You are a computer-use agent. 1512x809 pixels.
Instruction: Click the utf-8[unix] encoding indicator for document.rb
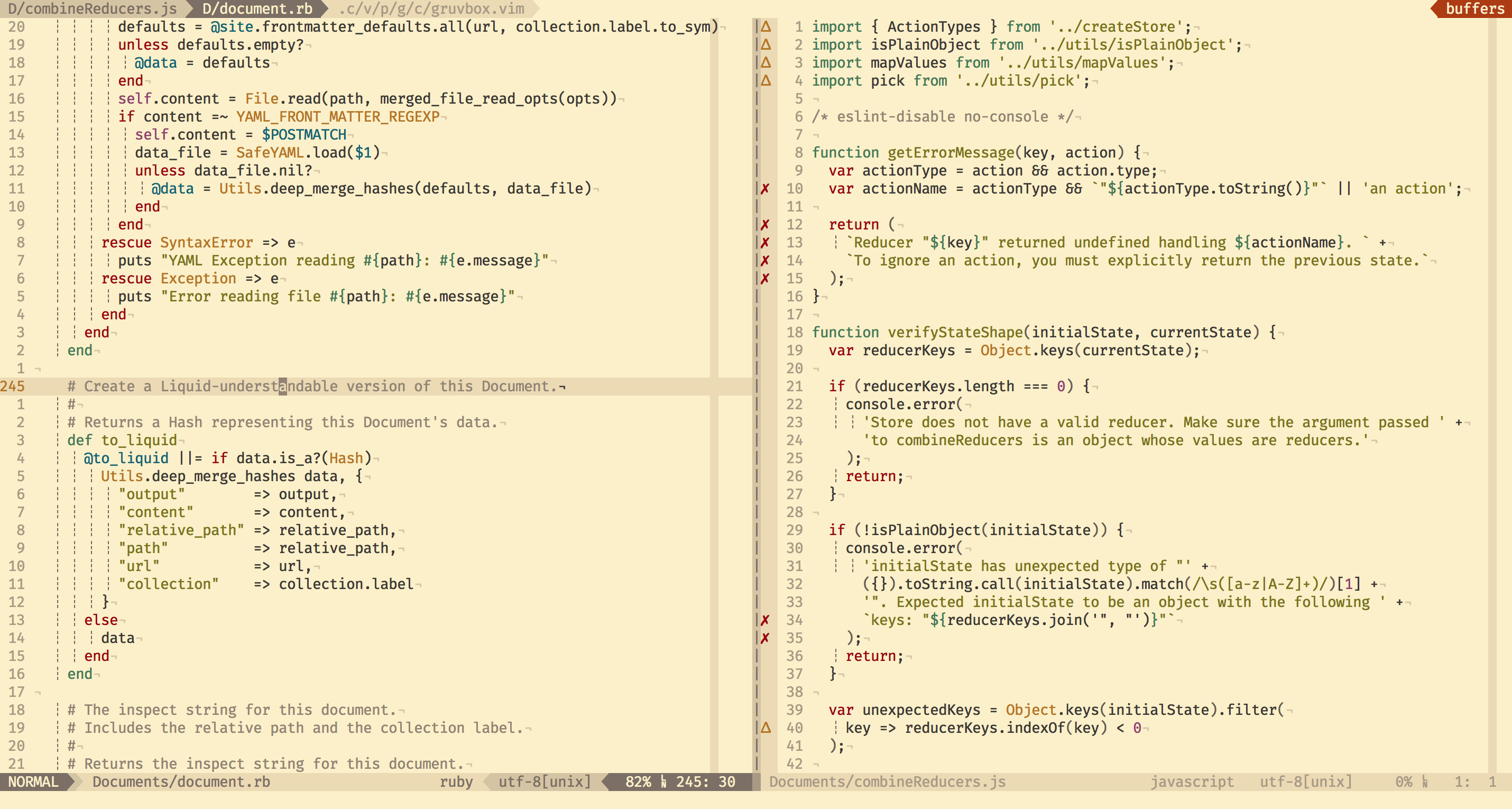(543, 782)
